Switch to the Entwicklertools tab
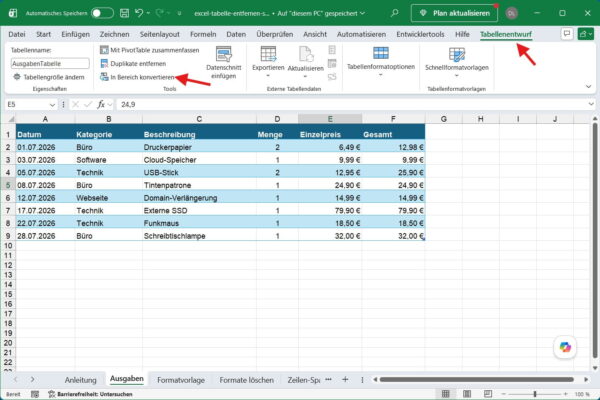This screenshot has height=400, width=600. (x=420, y=34)
